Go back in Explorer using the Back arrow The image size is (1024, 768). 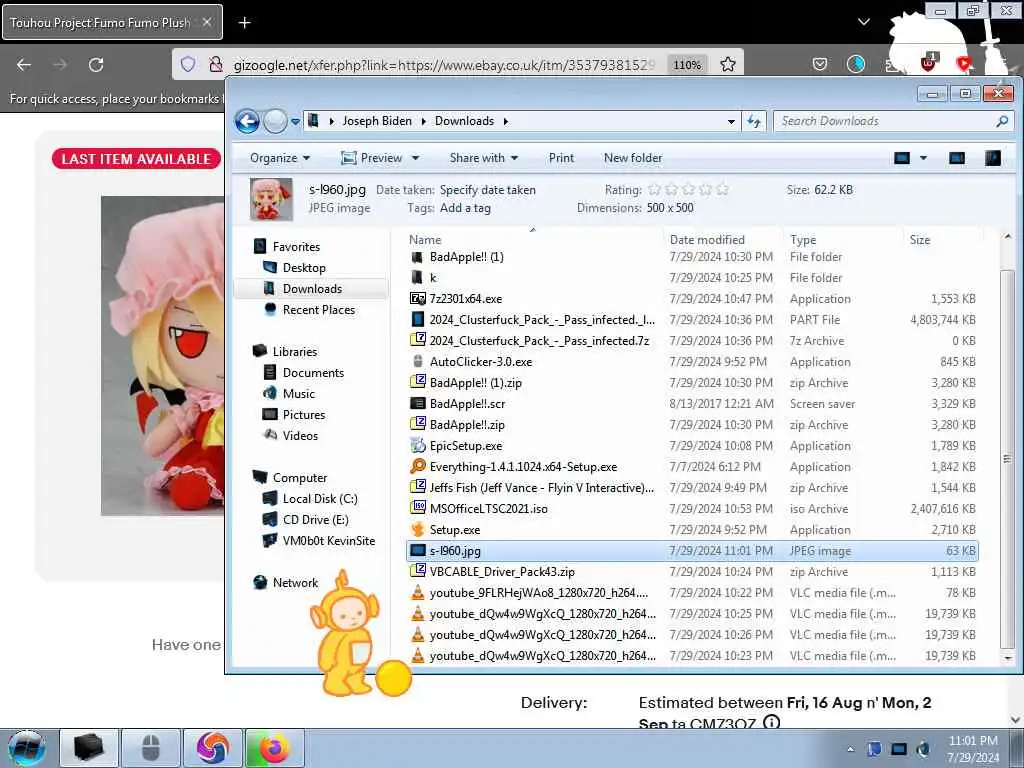click(248, 121)
